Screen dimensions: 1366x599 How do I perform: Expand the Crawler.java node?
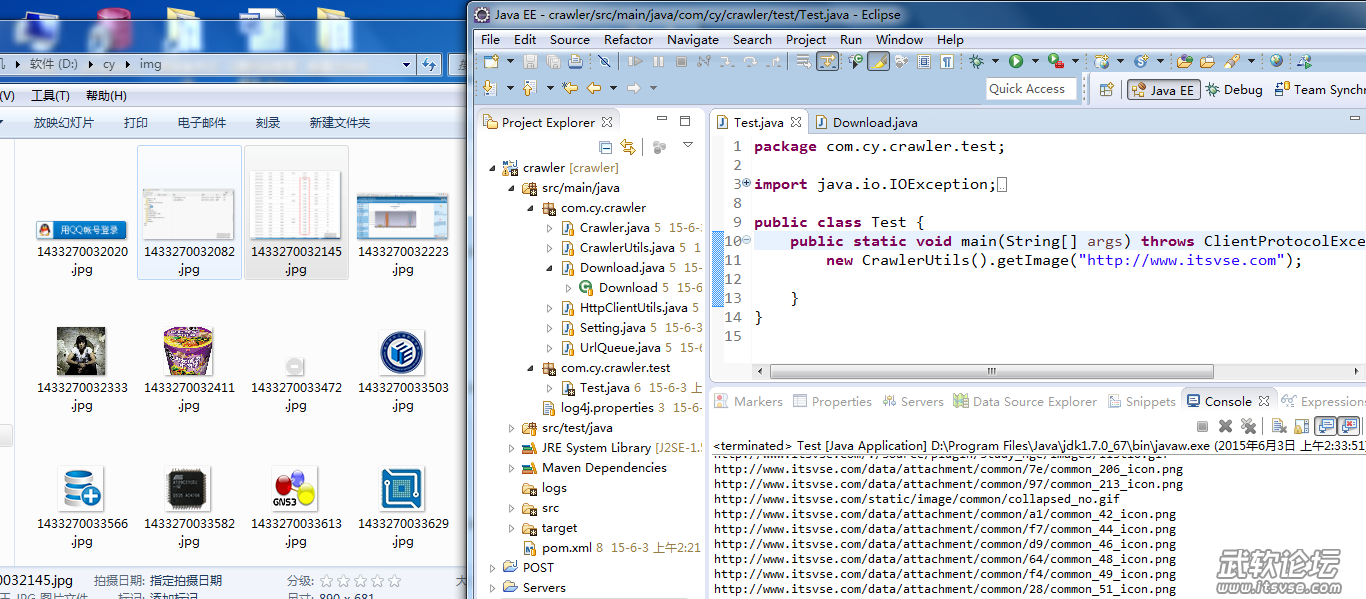point(550,228)
